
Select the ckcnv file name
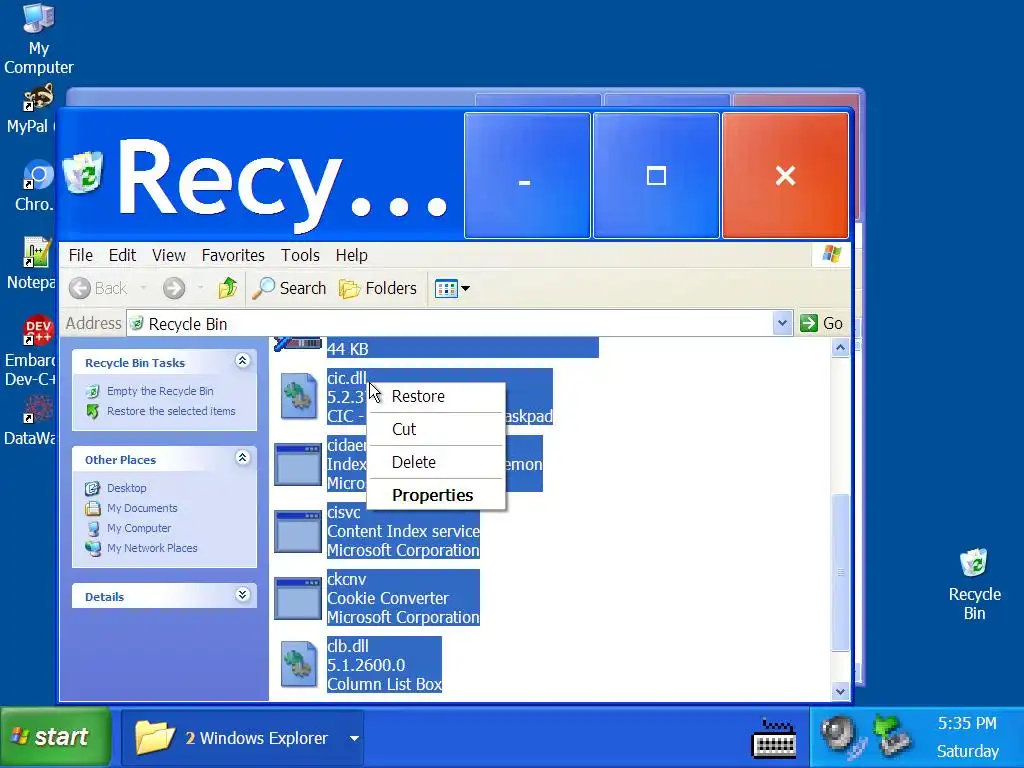pos(347,579)
